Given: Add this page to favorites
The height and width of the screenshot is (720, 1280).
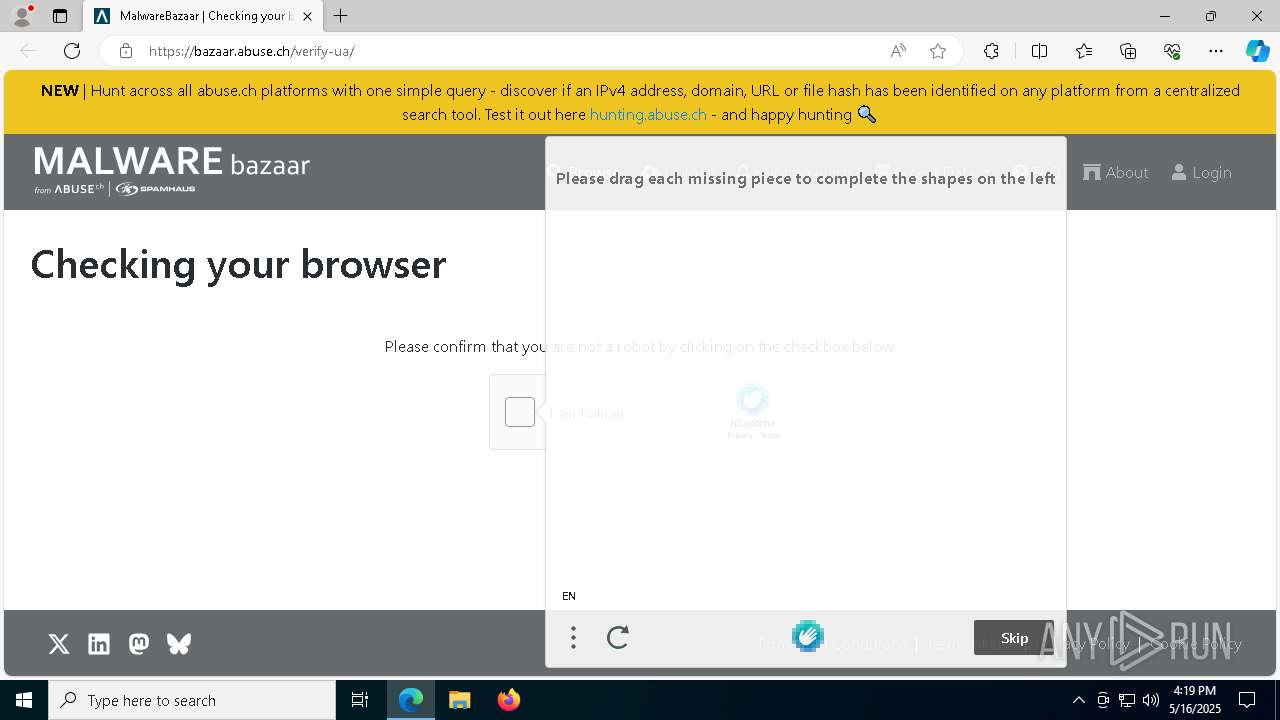Looking at the screenshot, I should (938, 51).
